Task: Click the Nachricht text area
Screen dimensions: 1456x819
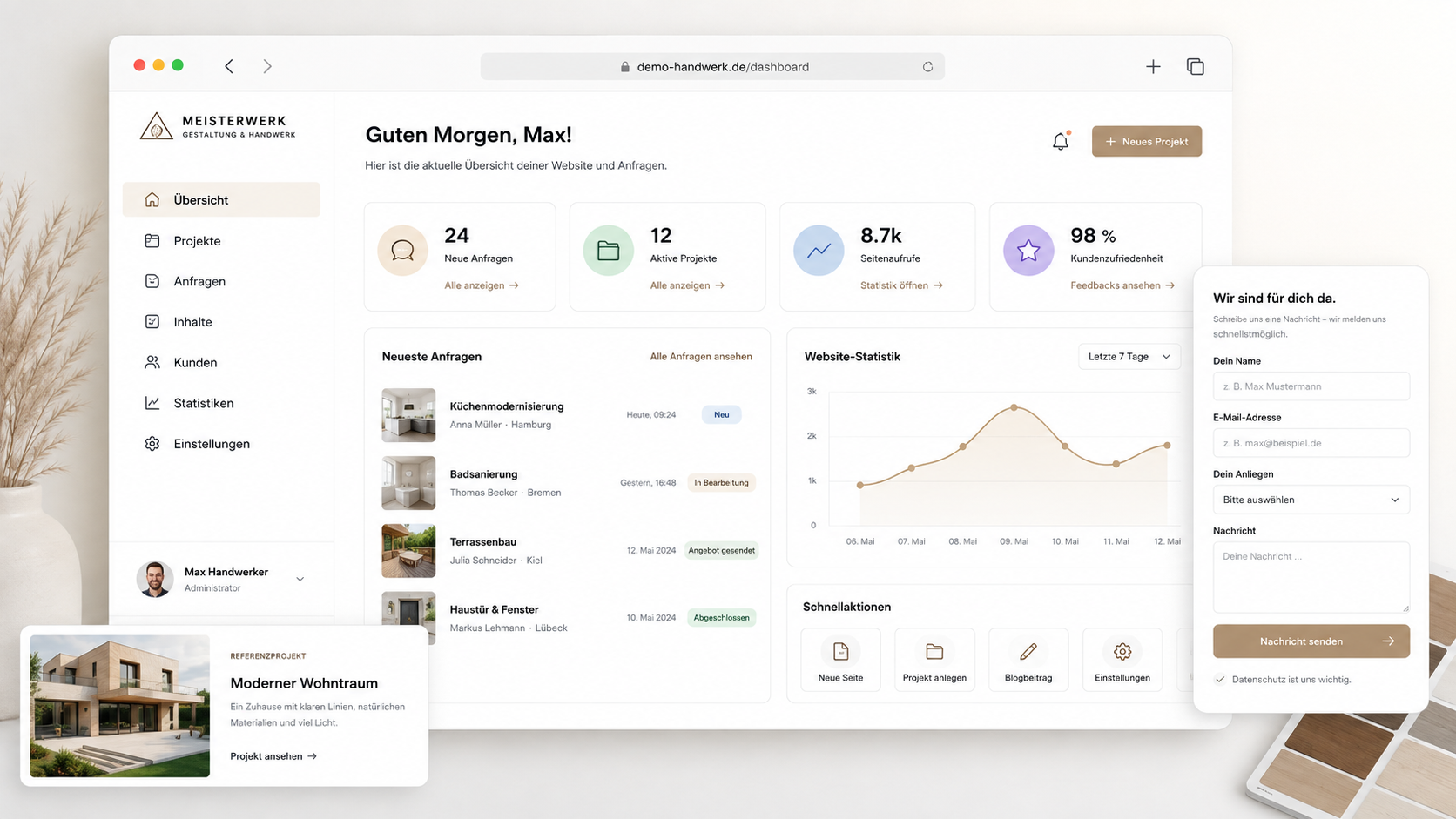Action: point(1311,577)
